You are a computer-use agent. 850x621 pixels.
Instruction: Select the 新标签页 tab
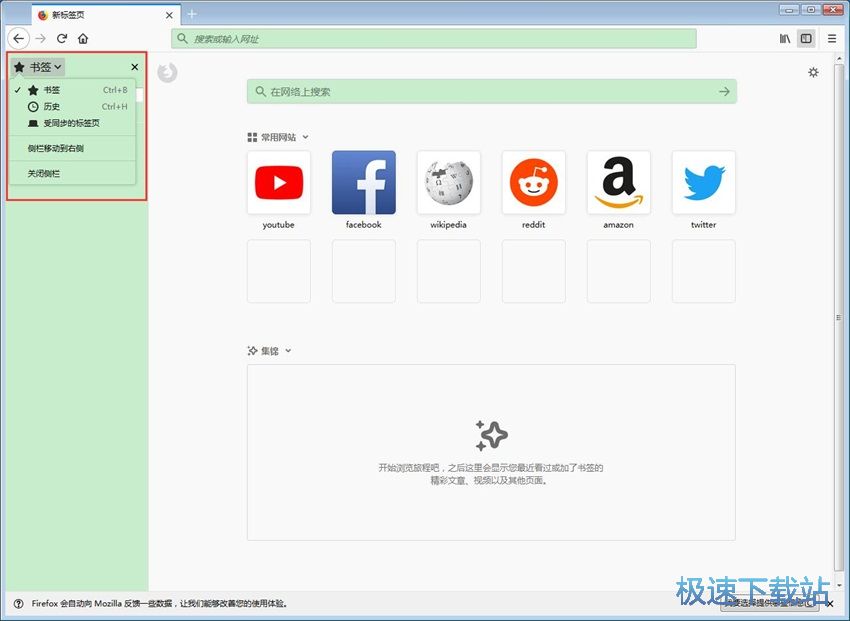(106, 15)
